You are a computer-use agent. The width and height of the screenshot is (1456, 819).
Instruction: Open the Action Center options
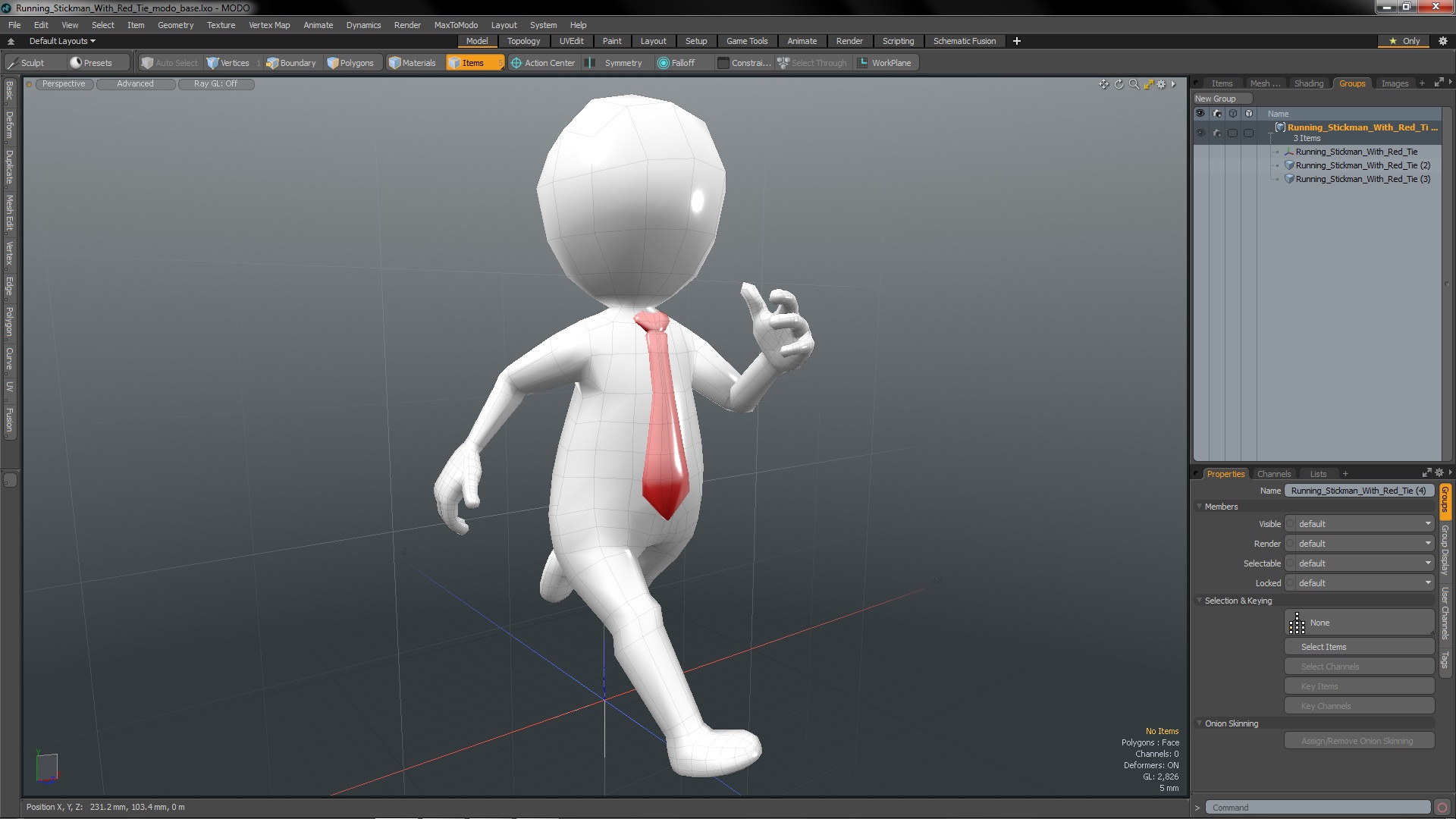click(x=543, y=63)
